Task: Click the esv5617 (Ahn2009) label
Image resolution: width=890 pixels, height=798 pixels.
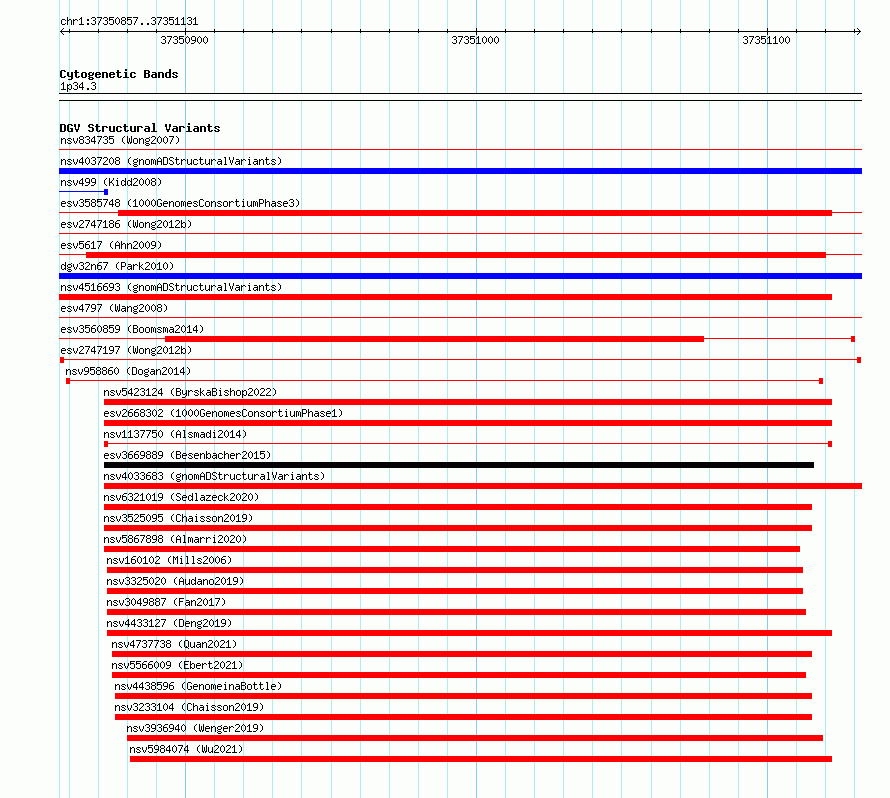Action: tap(111, 245)
